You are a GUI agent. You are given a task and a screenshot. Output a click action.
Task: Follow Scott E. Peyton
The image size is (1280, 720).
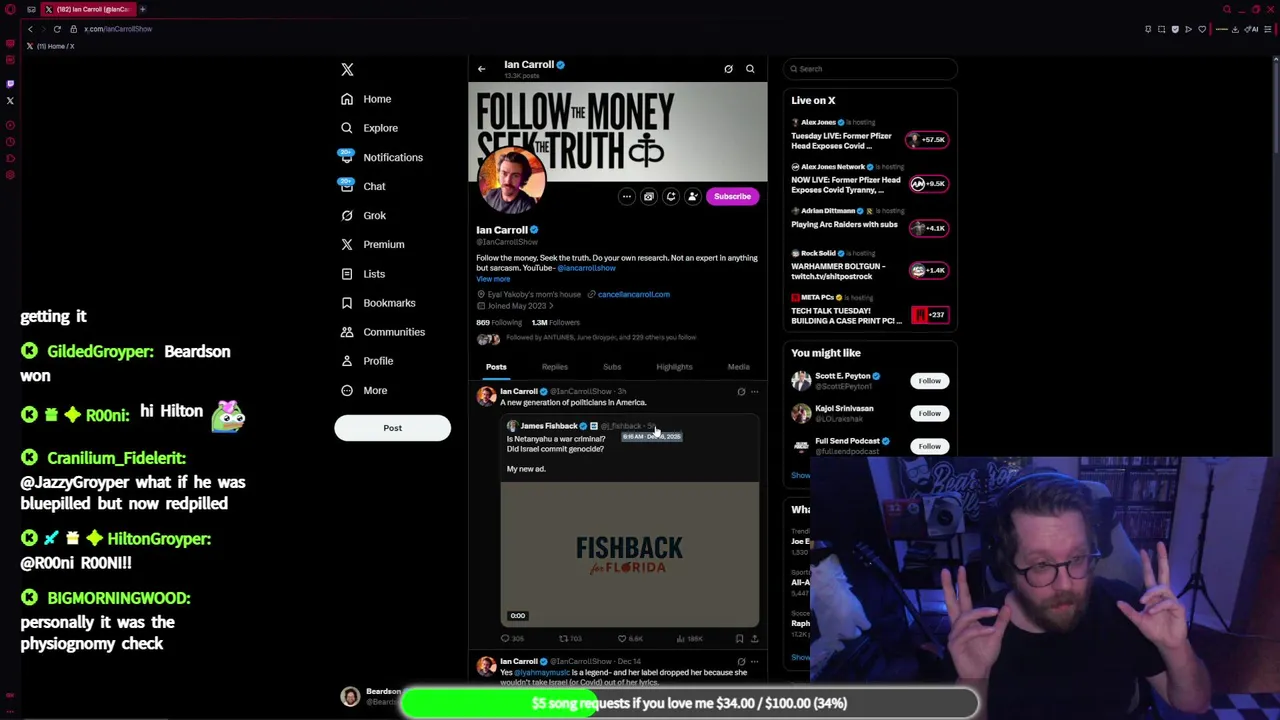[x=930, y=381]
